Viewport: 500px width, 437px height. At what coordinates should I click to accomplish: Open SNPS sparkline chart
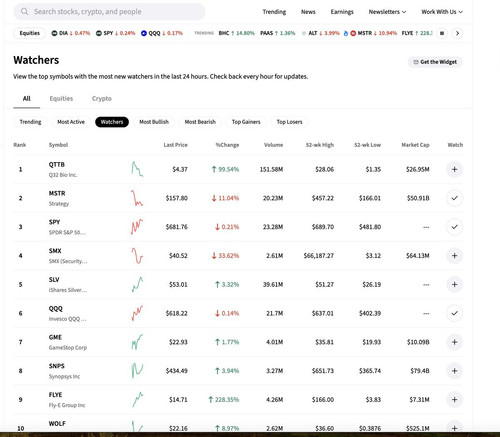[137, 371]
